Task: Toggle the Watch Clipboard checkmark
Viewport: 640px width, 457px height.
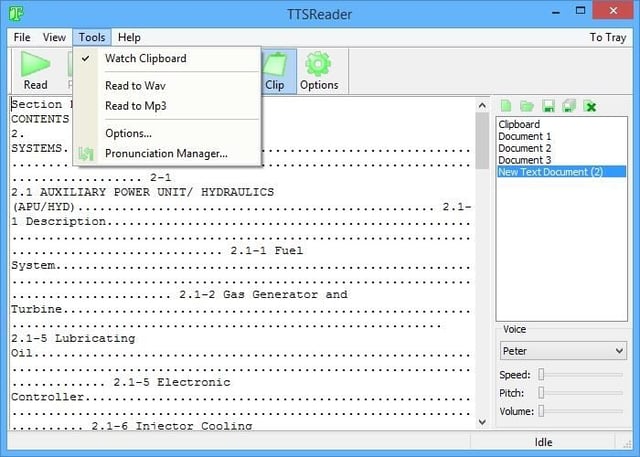Action: [x=85, y=58]
